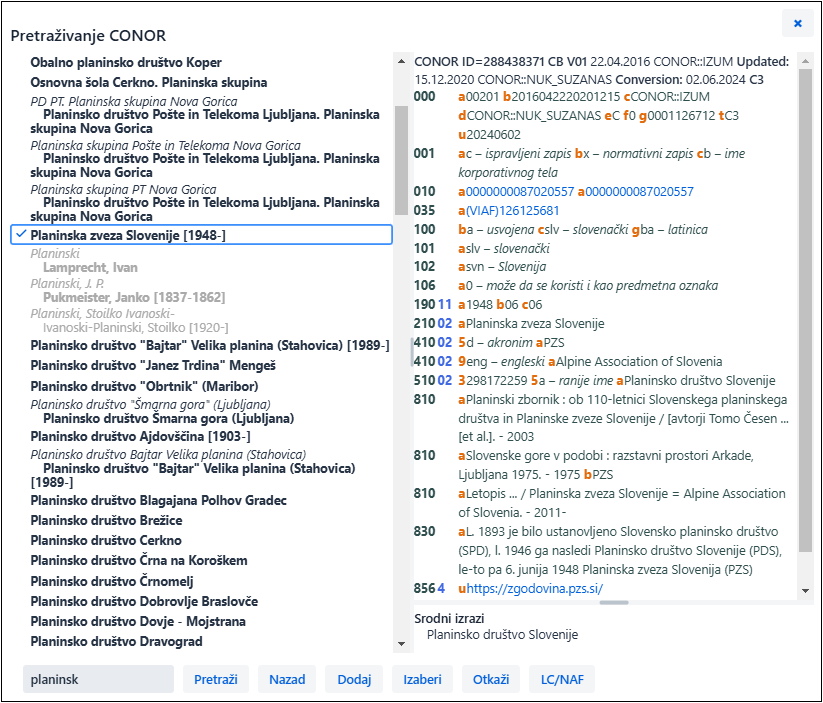
Task: Select 'Planinsko društvo Blagajana Polhov Gradec'
Action: 159,500
